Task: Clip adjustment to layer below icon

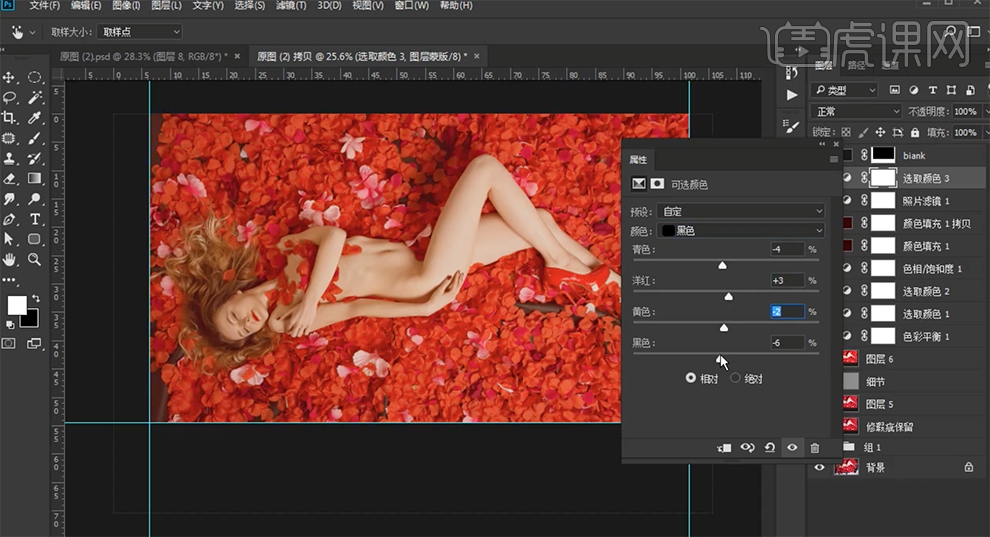Action: click(724, 448)
